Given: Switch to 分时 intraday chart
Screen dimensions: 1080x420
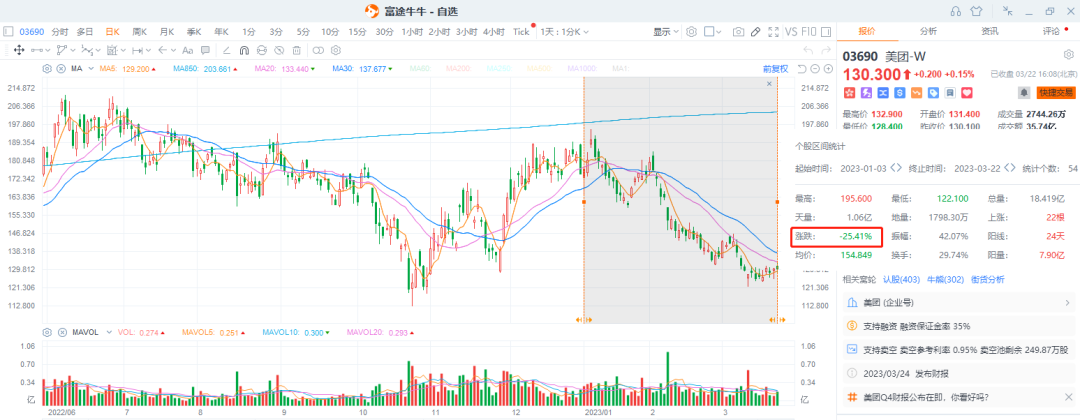Looking at the screenshot, I should click(x=60, y=32).
